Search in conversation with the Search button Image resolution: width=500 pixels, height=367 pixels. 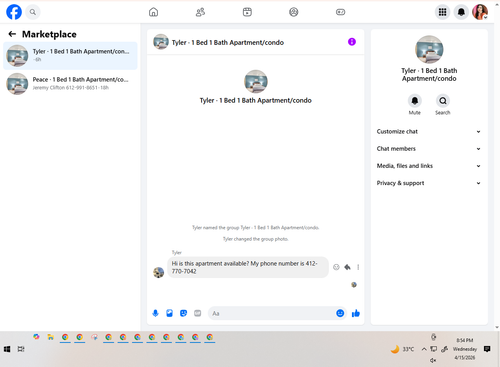[x=443, y=101]
